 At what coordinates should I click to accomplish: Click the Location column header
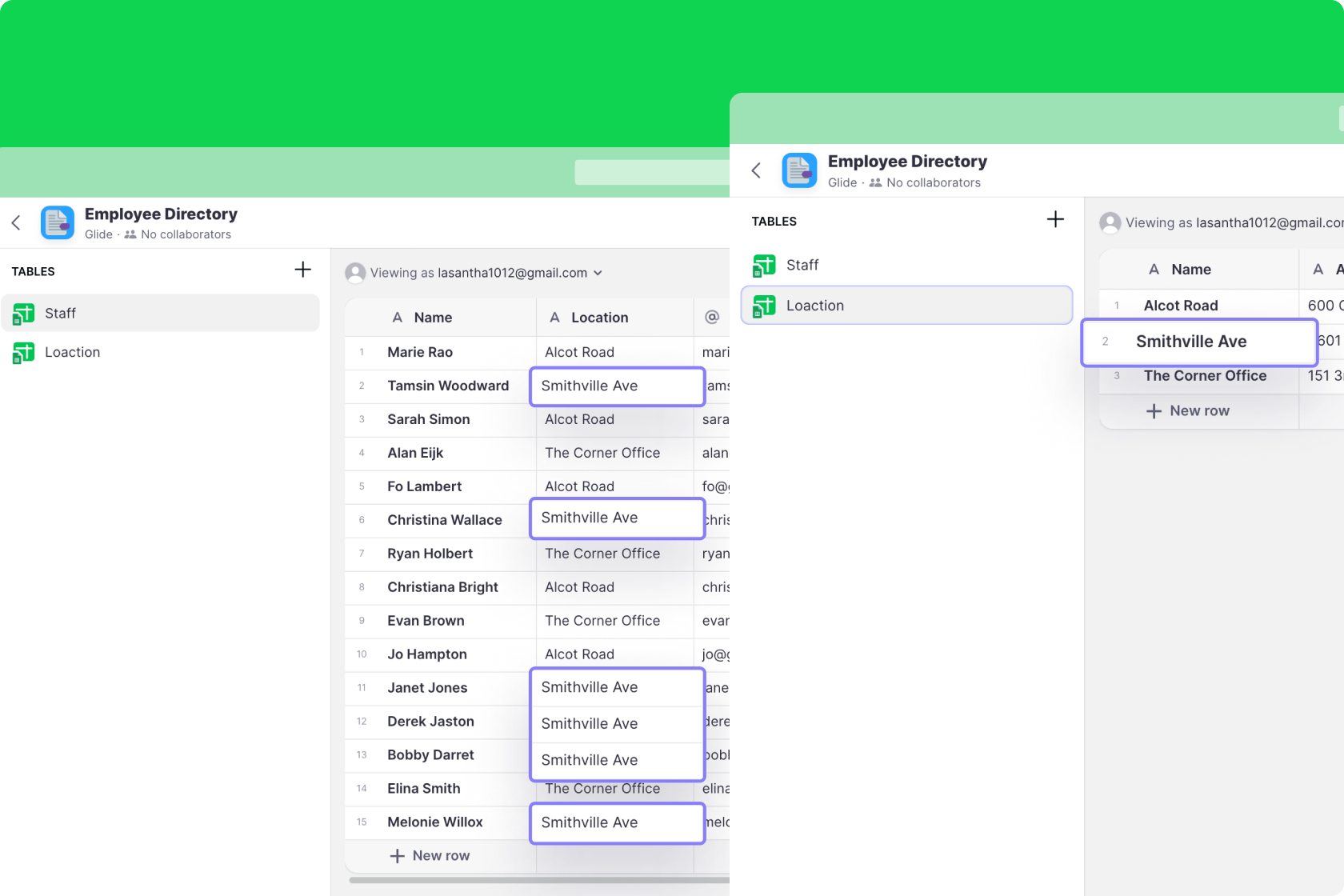[x=599, y=318]
